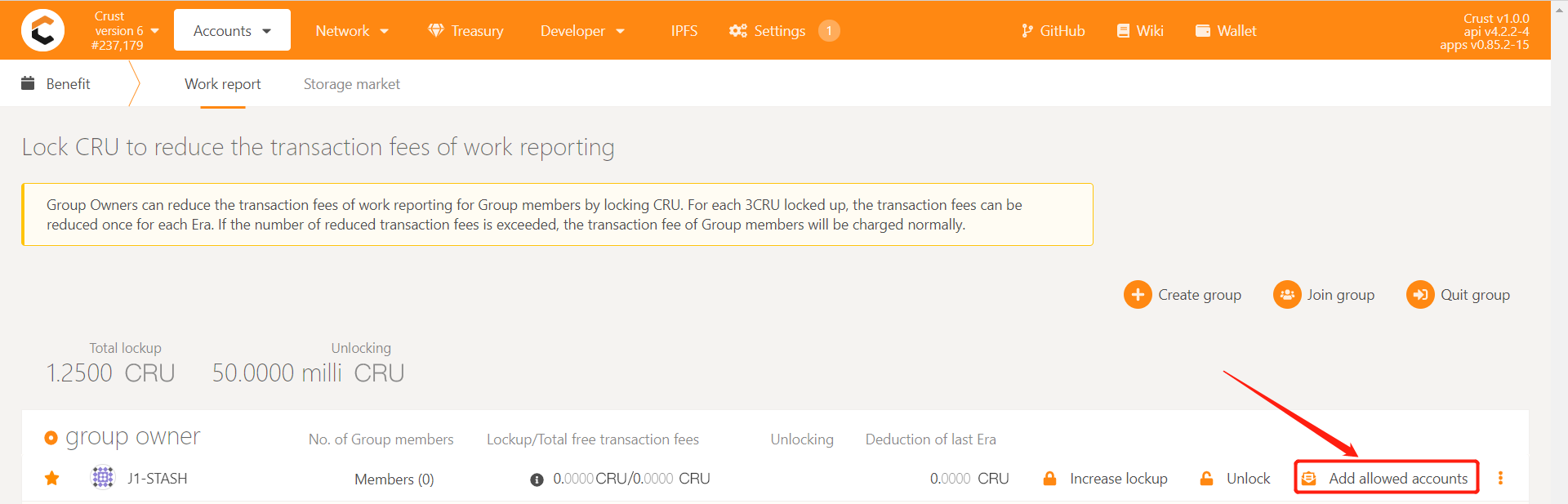This screenshot has height=504, width=1568.
Task: Click the Quit group button
Action: pyautogui.click(x=1459, y=294)
